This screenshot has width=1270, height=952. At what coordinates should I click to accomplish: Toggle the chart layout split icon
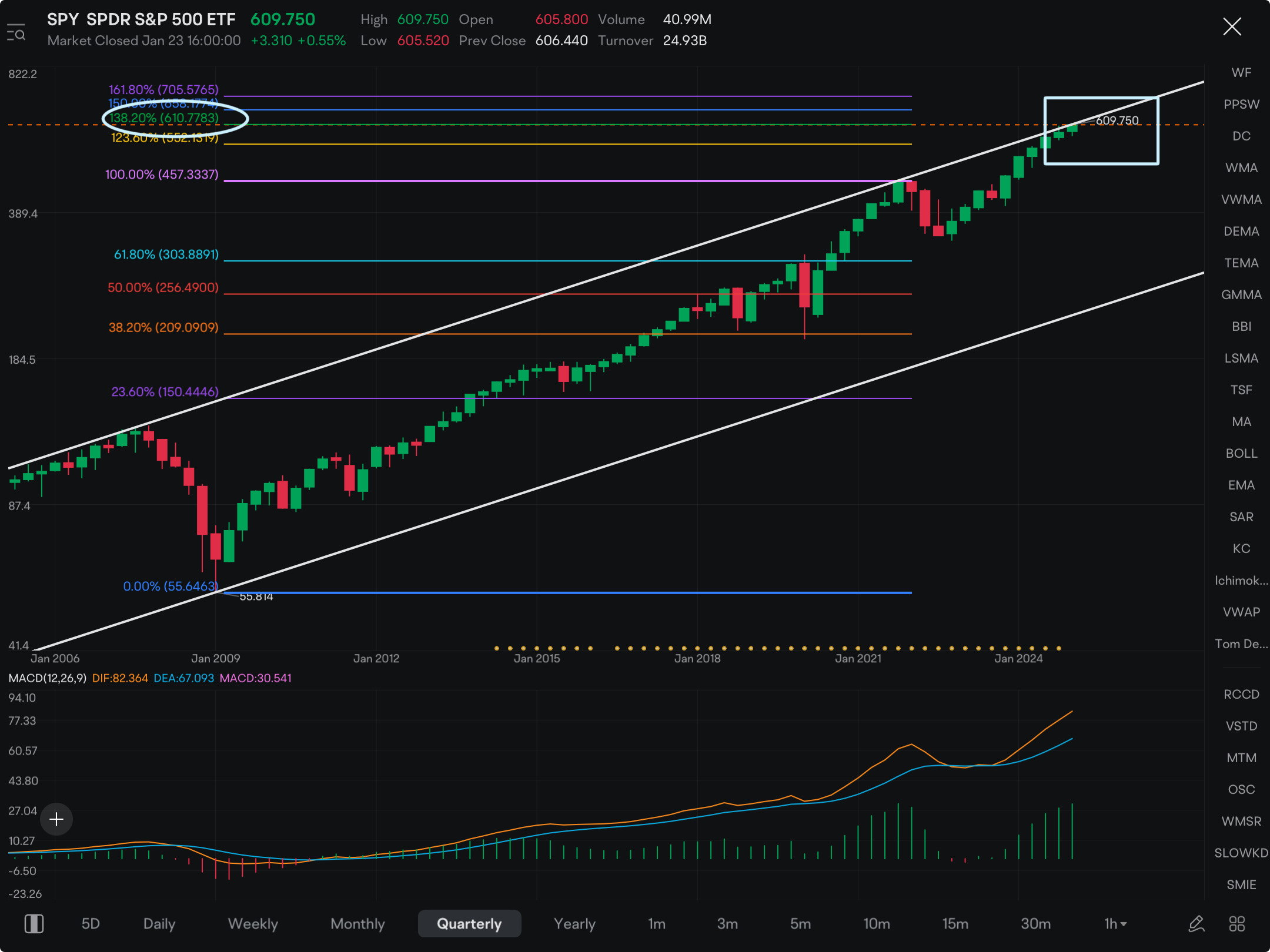click(x=34, y=923)
